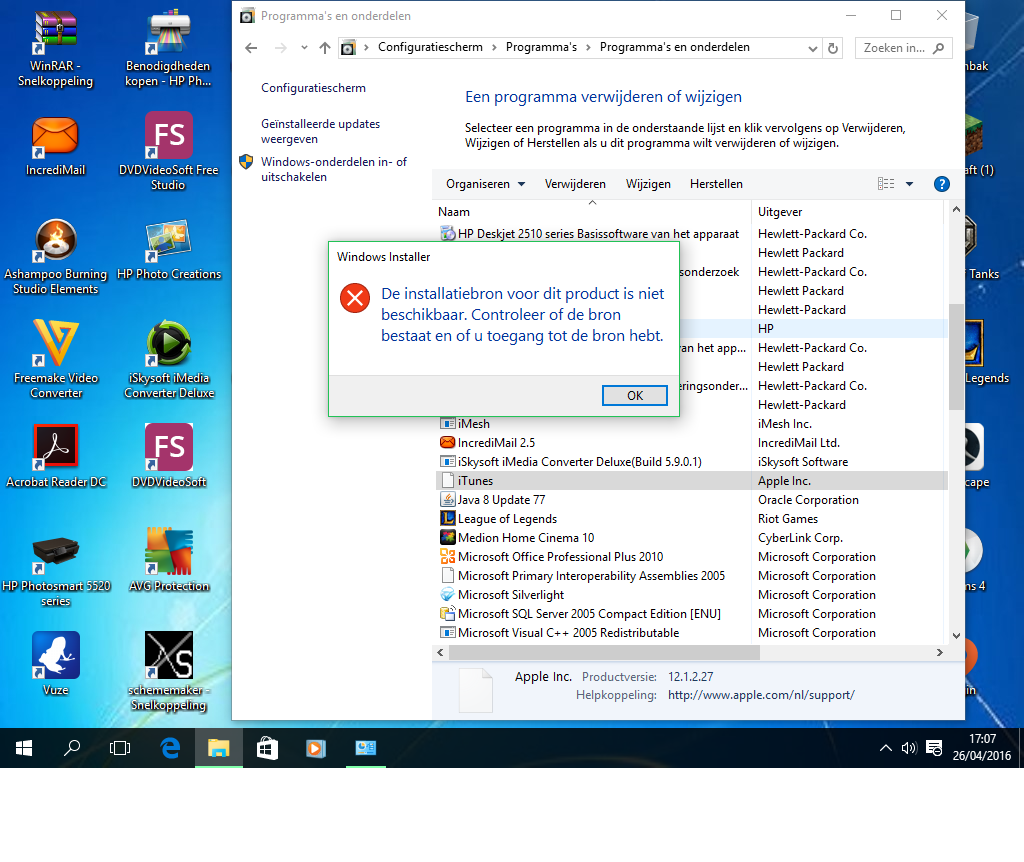Open Action Center notifications icon

tap(934, 748)
